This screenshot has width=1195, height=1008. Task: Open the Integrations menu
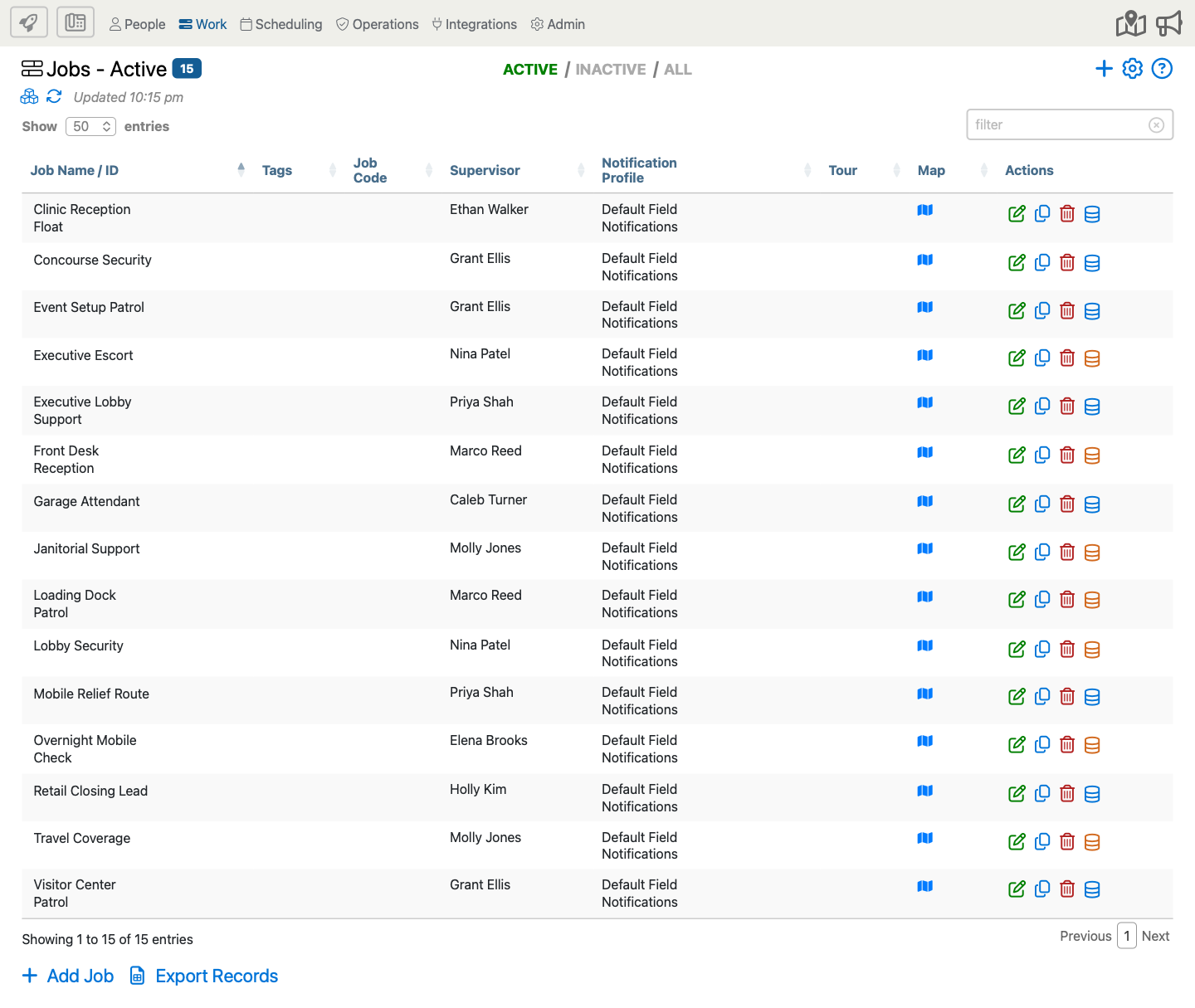click(x=475, y=24)
